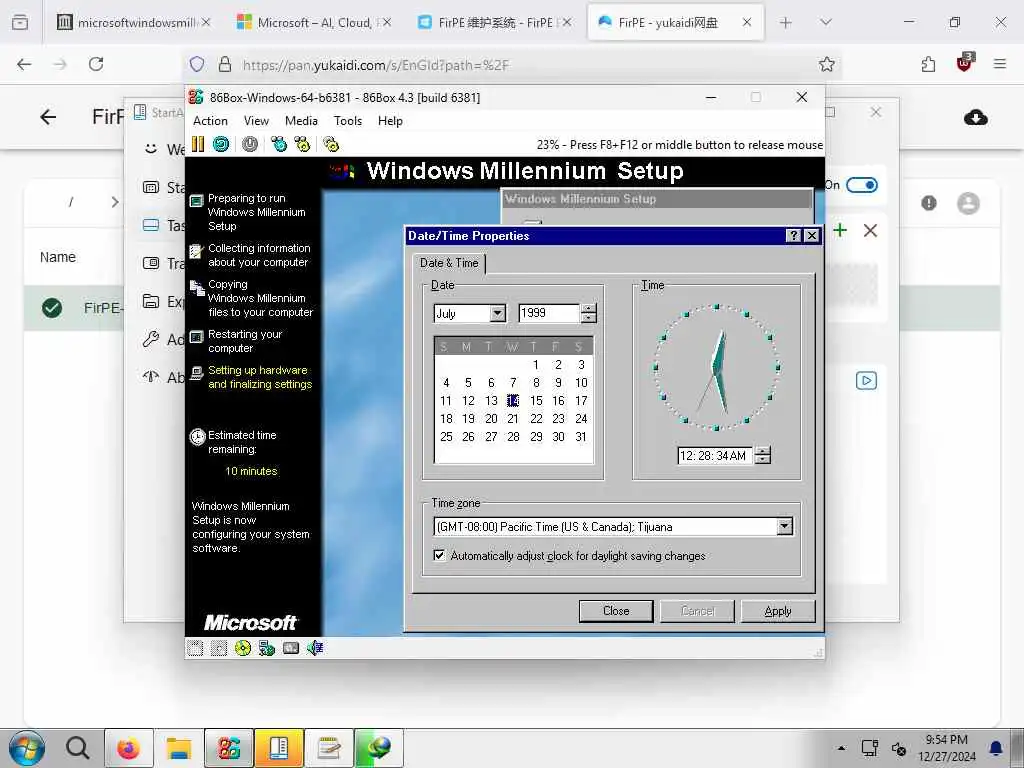This screenshot has width=1024, height=768.
Task: Click the hard reset toolbar icon
Action: pyautogui.click(x=221, y=144)
